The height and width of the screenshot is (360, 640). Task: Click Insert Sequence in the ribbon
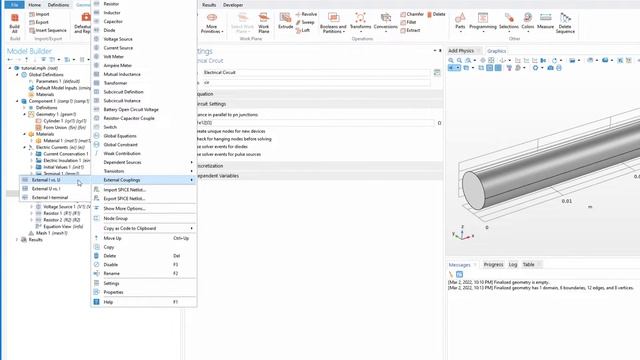[x=48, y=30]
